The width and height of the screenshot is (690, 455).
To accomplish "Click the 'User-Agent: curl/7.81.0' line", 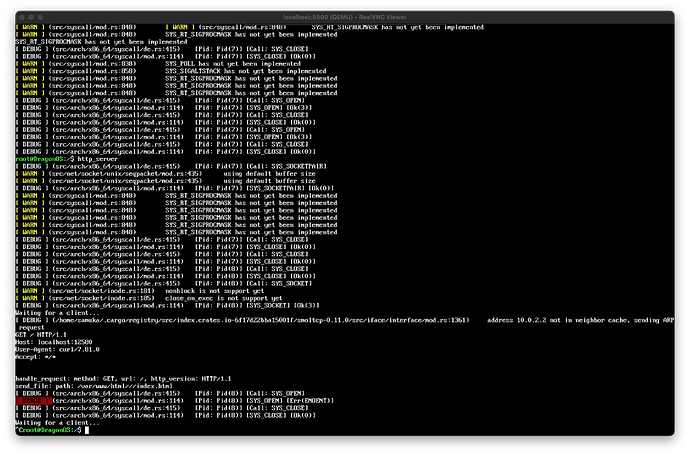I will pyautogui.click(x=56, y=350).
